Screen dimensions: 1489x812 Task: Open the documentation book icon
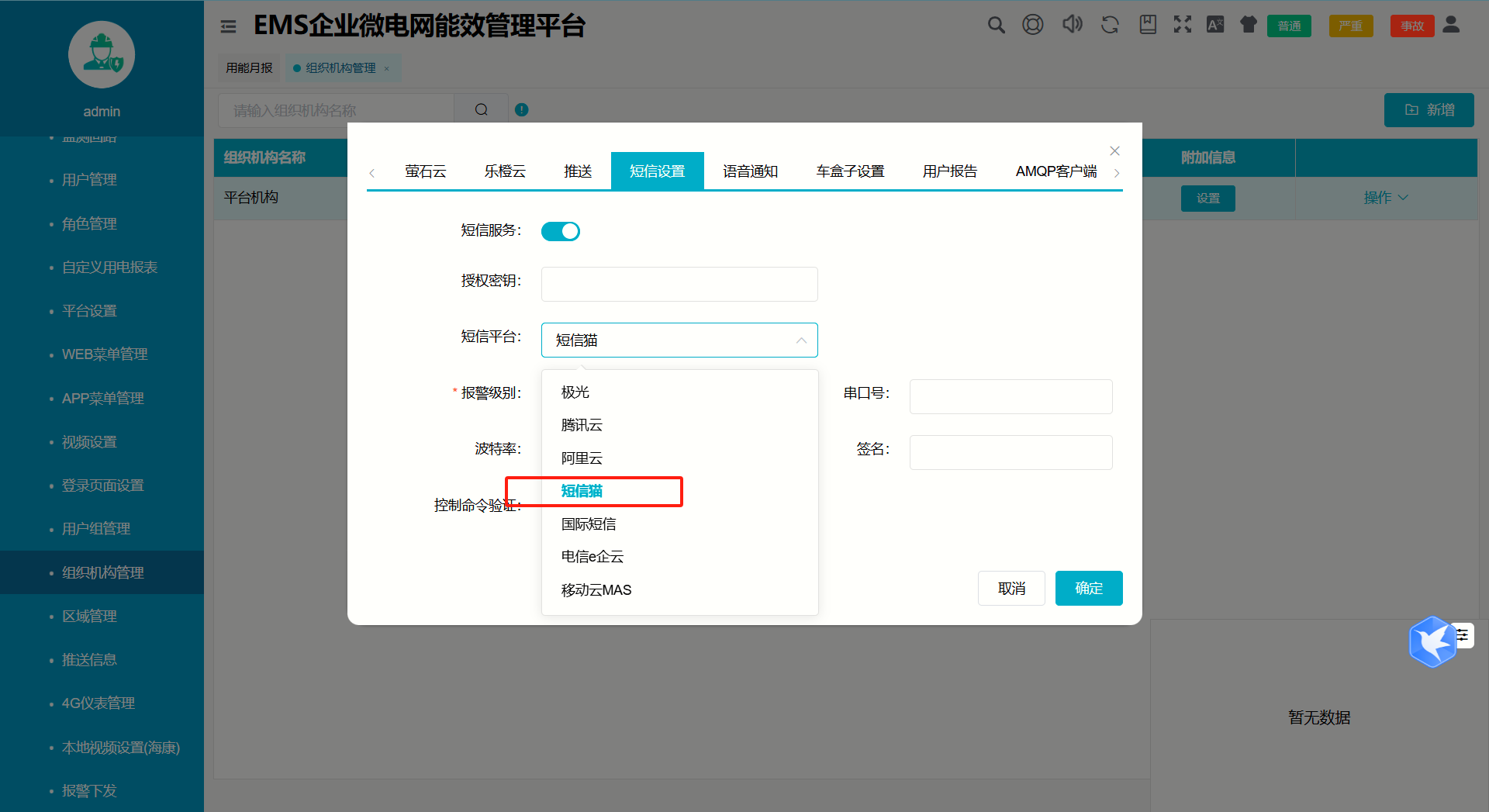click(x=1148, y=25)
